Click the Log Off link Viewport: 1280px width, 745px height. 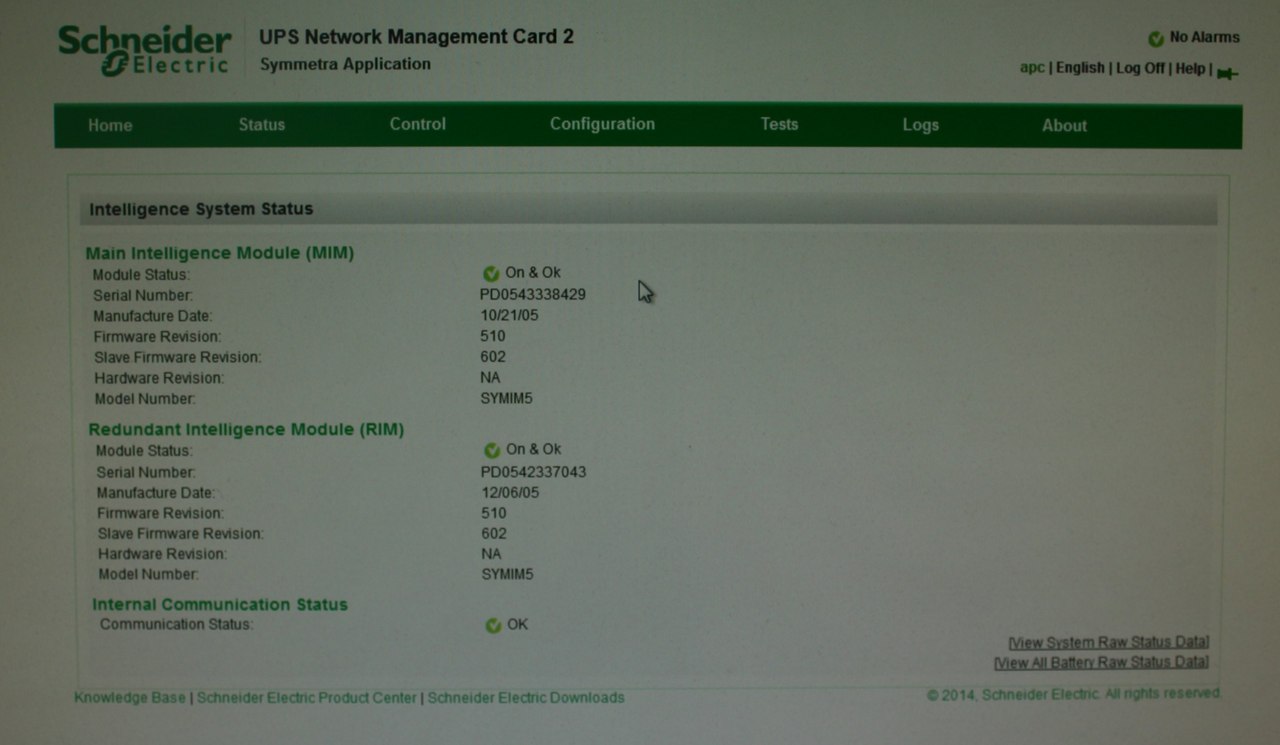(1140, 68)
